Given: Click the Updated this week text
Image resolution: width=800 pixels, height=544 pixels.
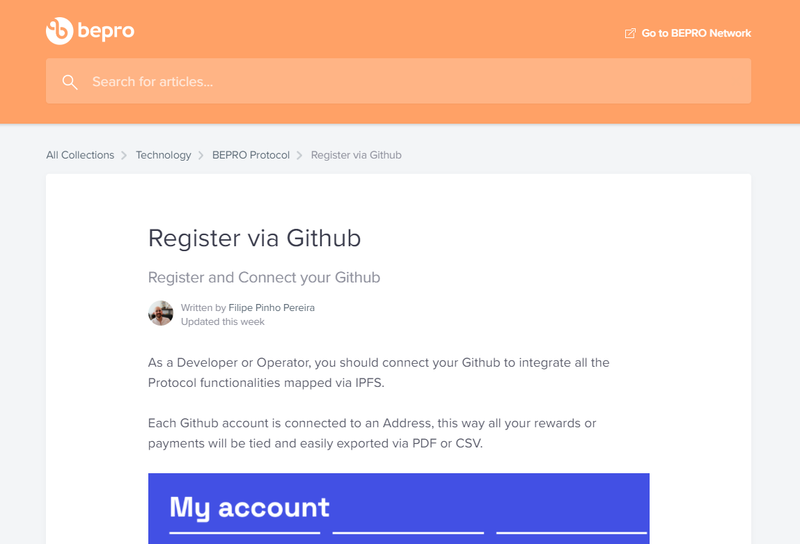Looking at the screenshot, I should [x=223, y=322].
